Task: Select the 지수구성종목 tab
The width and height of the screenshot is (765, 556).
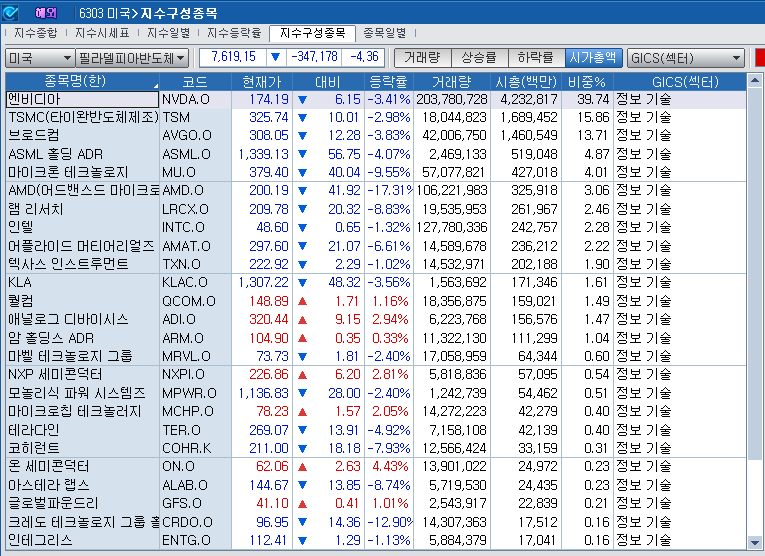Action: 313,33
